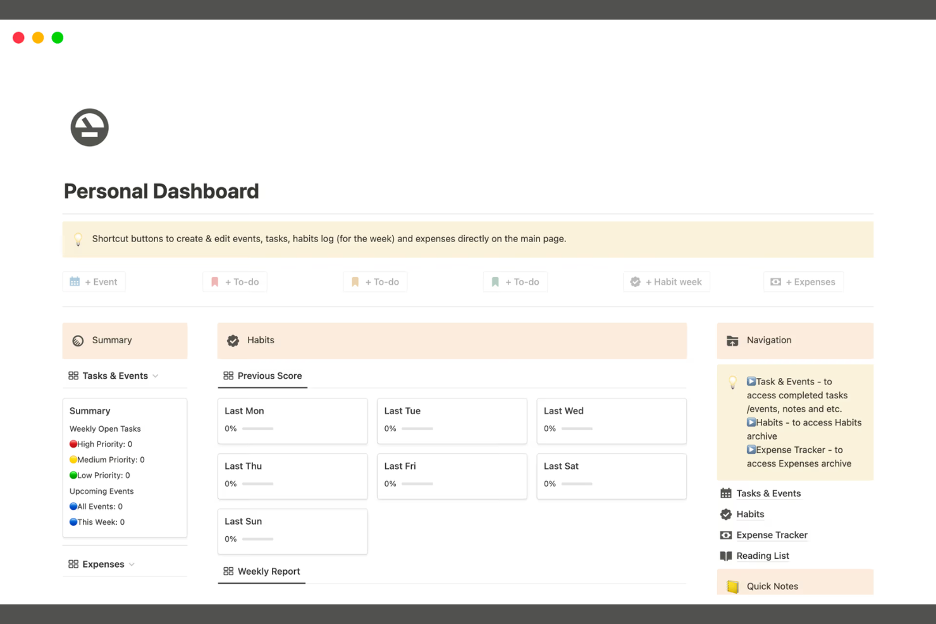Open the Weekly Report section
Viewport: 936px width, 624px height.
click(x=261, y=570)
